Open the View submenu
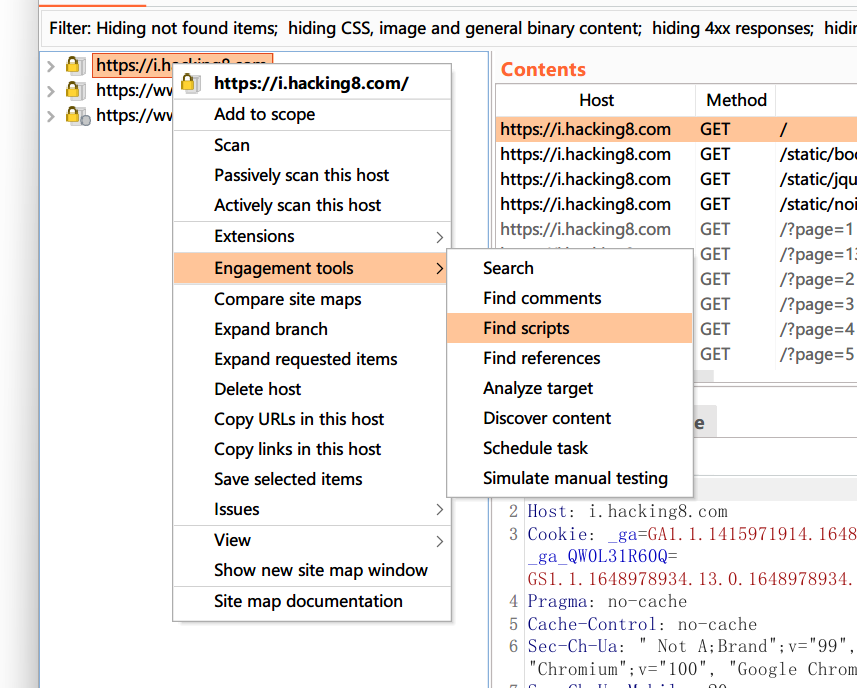This screenshot has width=857, height=688. point(312,540)
